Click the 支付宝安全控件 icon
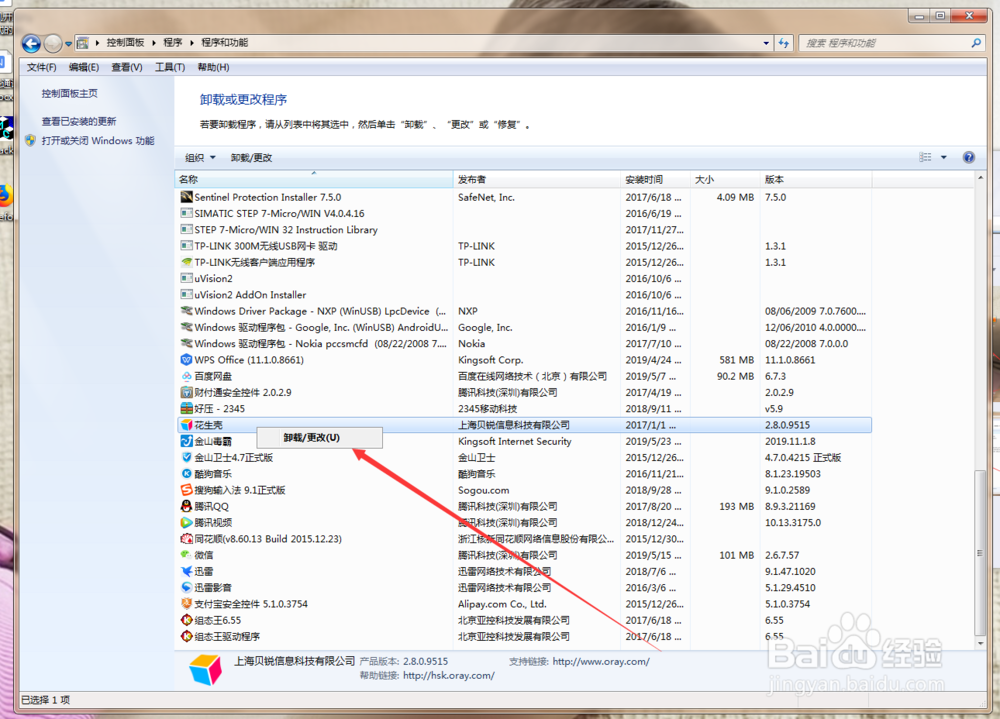The image size is (1000, 719). click(x=186, y=604)
